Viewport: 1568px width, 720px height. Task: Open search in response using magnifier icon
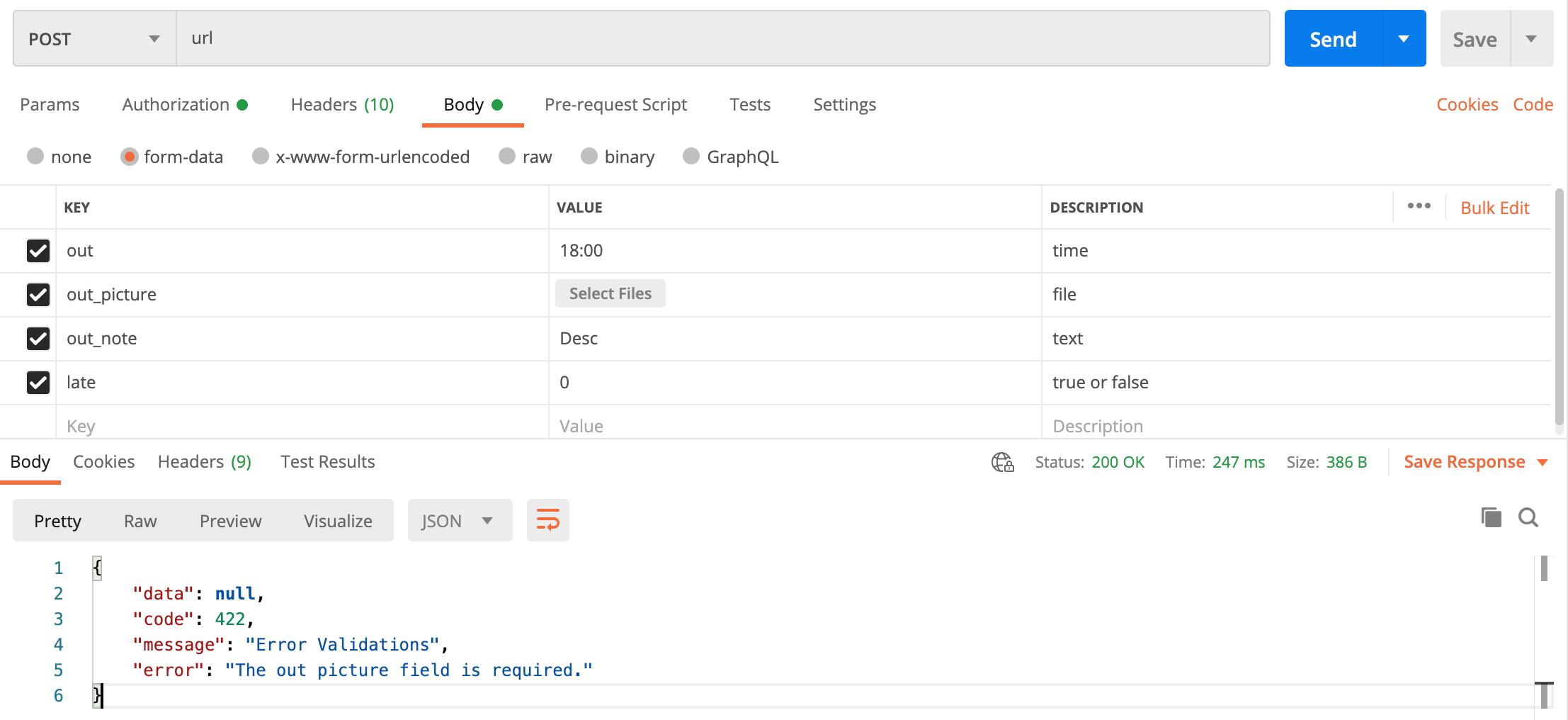(1528, 517)
